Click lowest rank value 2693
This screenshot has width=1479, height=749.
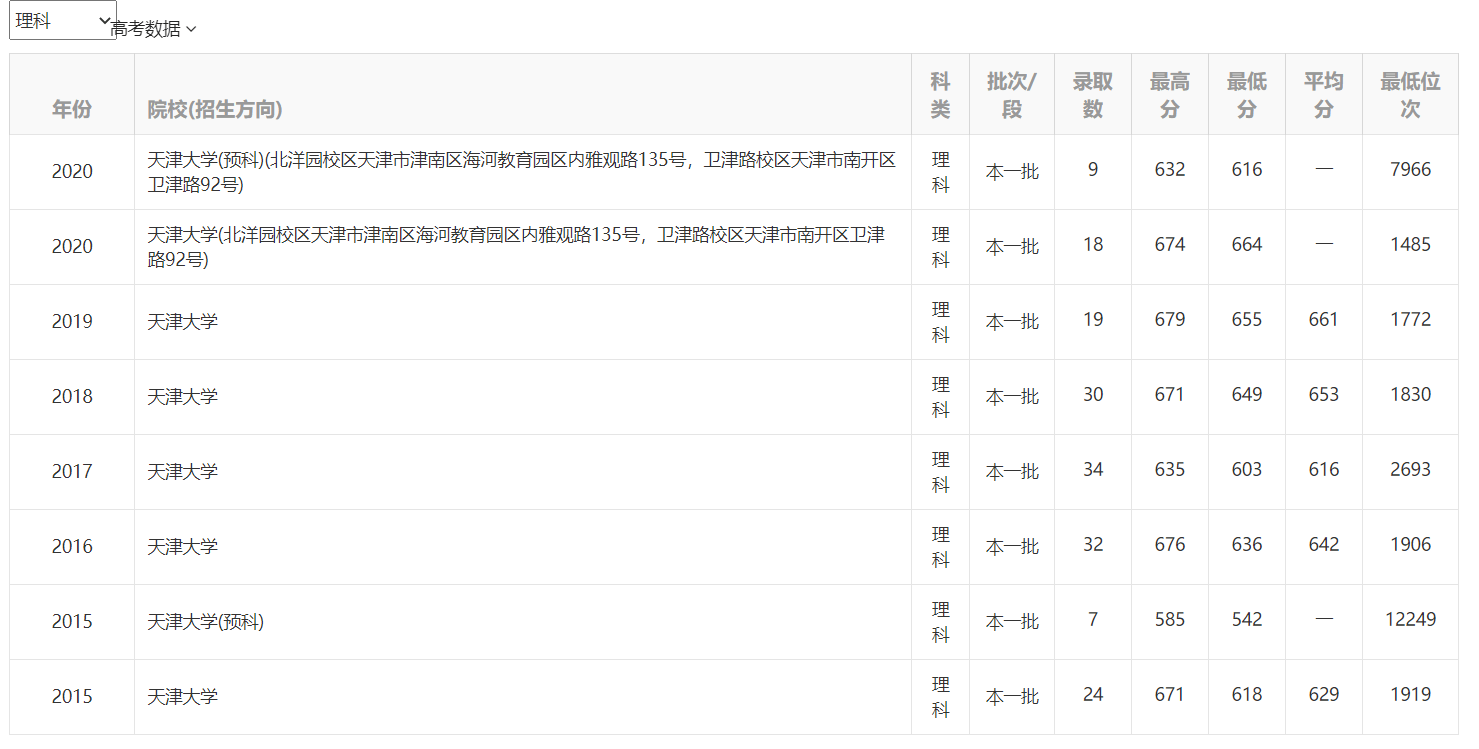coord(1410,469)
